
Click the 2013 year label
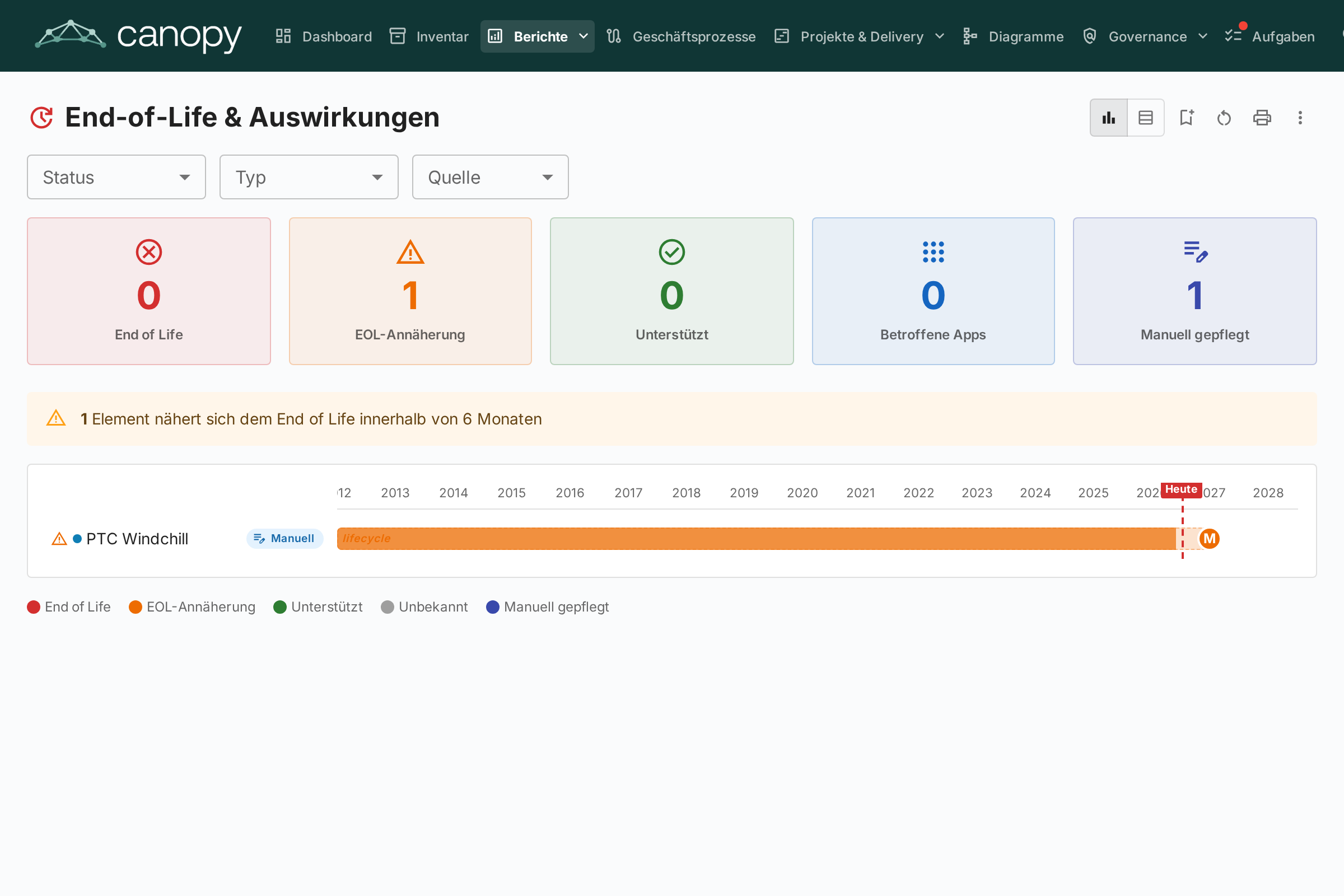[395, 493]
